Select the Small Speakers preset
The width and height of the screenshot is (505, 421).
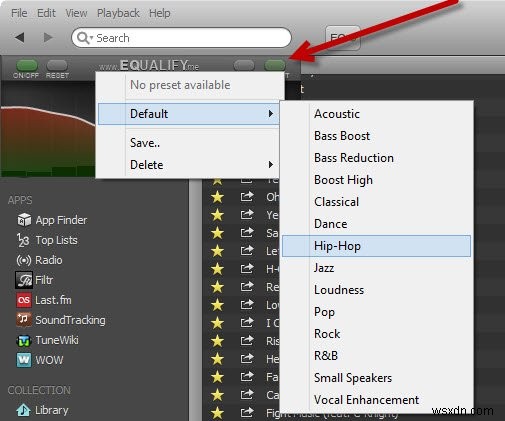pos(376,378)
